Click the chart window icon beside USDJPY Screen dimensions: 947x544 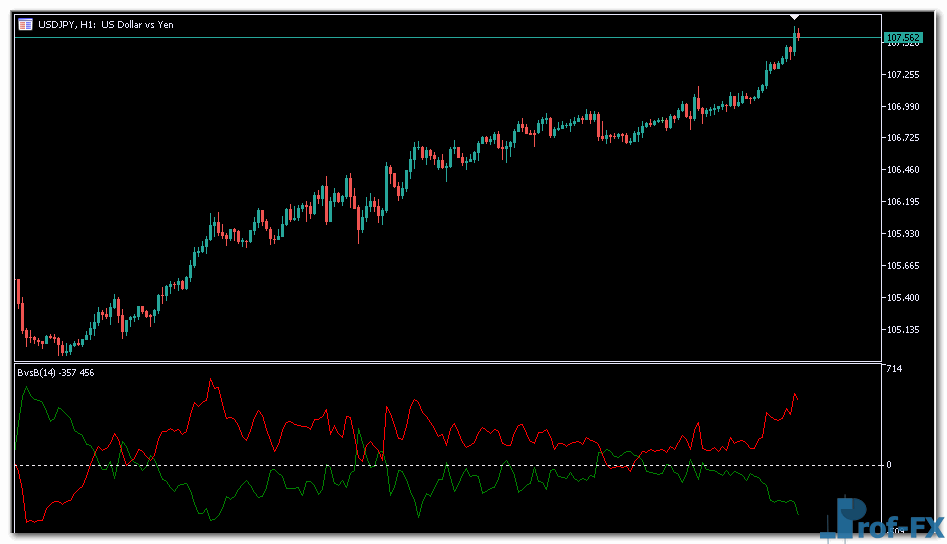pyautogui.click(x=25, y=24)
